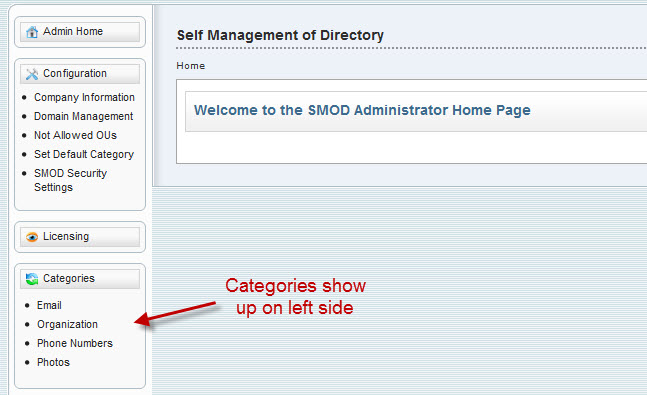This screenshot has width=647, height=395.
Task: Open SMOD Security Settings
Action: click(x=70, y=180)
